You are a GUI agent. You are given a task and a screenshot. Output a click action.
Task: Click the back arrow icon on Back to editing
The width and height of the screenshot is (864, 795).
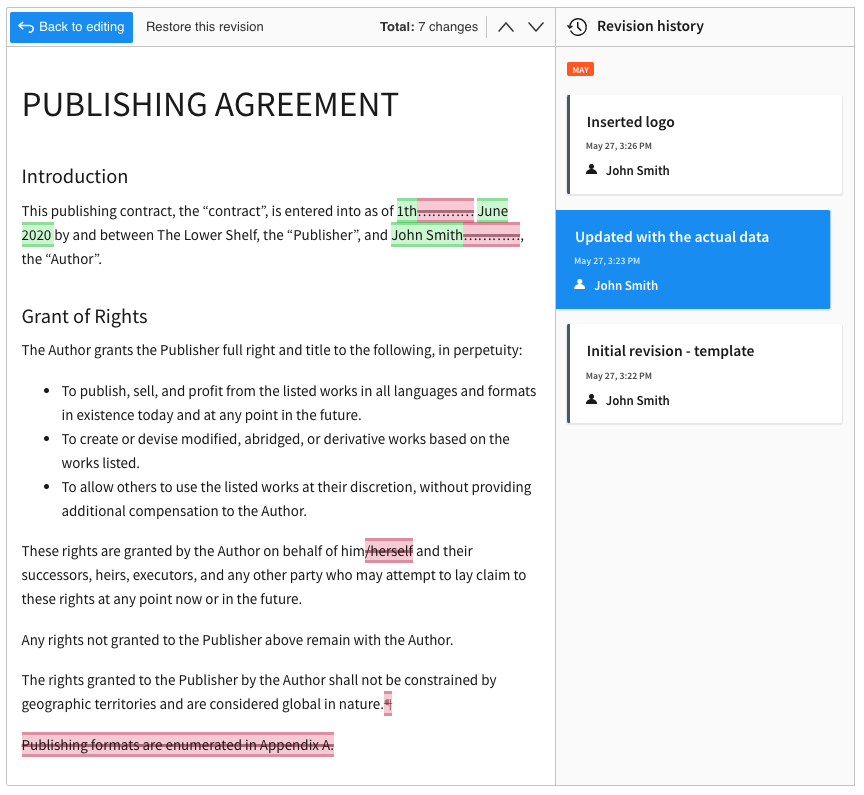point(27,27)
